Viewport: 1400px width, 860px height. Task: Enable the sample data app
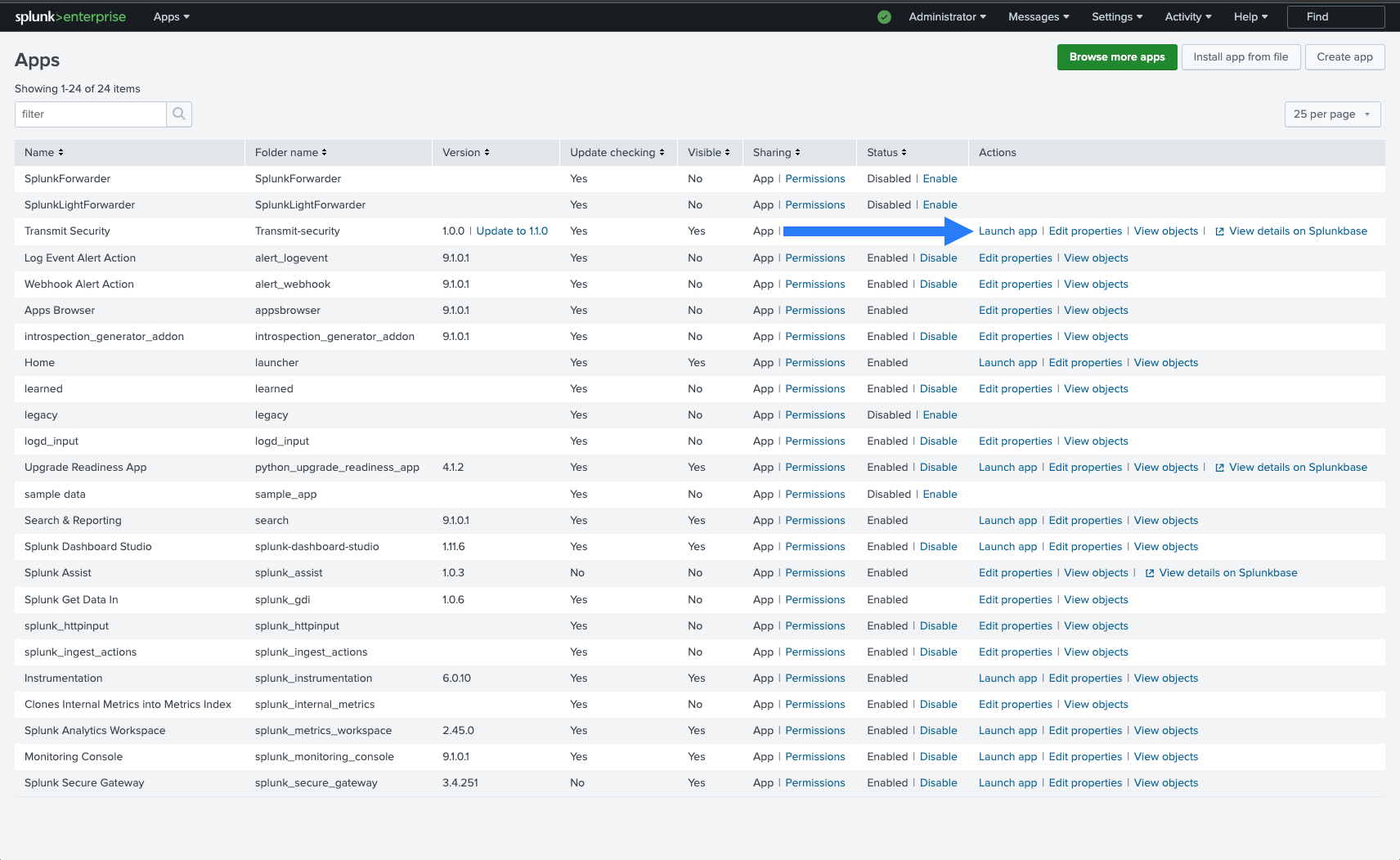click(940, 495)
